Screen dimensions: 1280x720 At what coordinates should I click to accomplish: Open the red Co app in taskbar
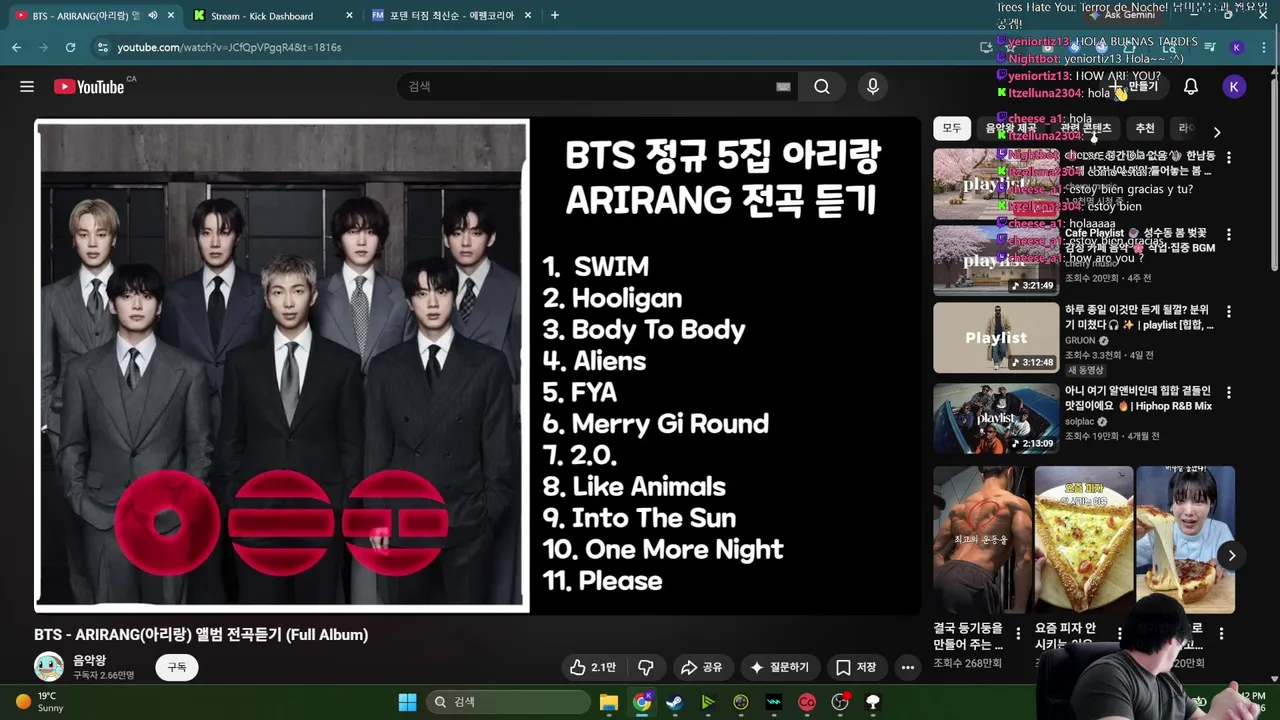807,702
